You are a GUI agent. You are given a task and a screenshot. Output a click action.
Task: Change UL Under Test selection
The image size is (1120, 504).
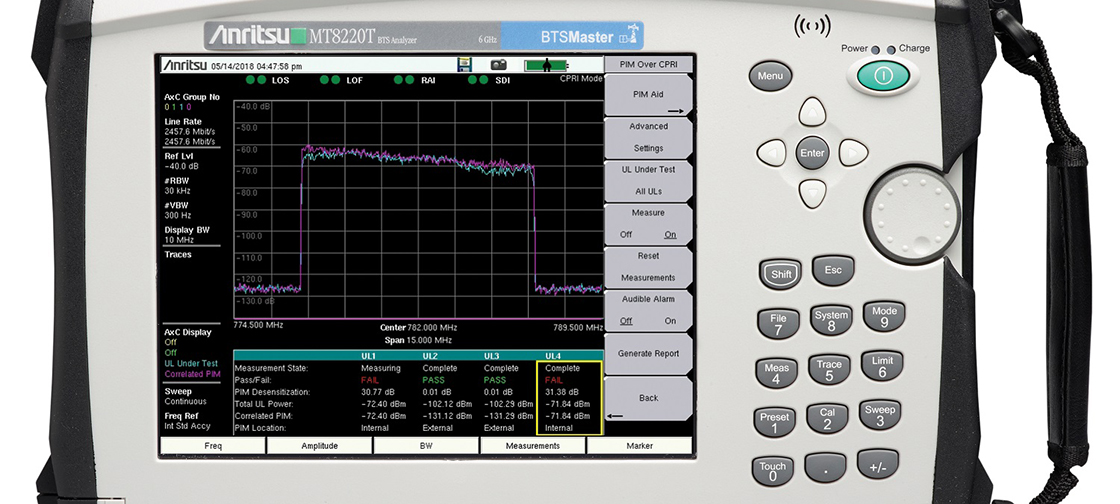click(x=648, y=180)
